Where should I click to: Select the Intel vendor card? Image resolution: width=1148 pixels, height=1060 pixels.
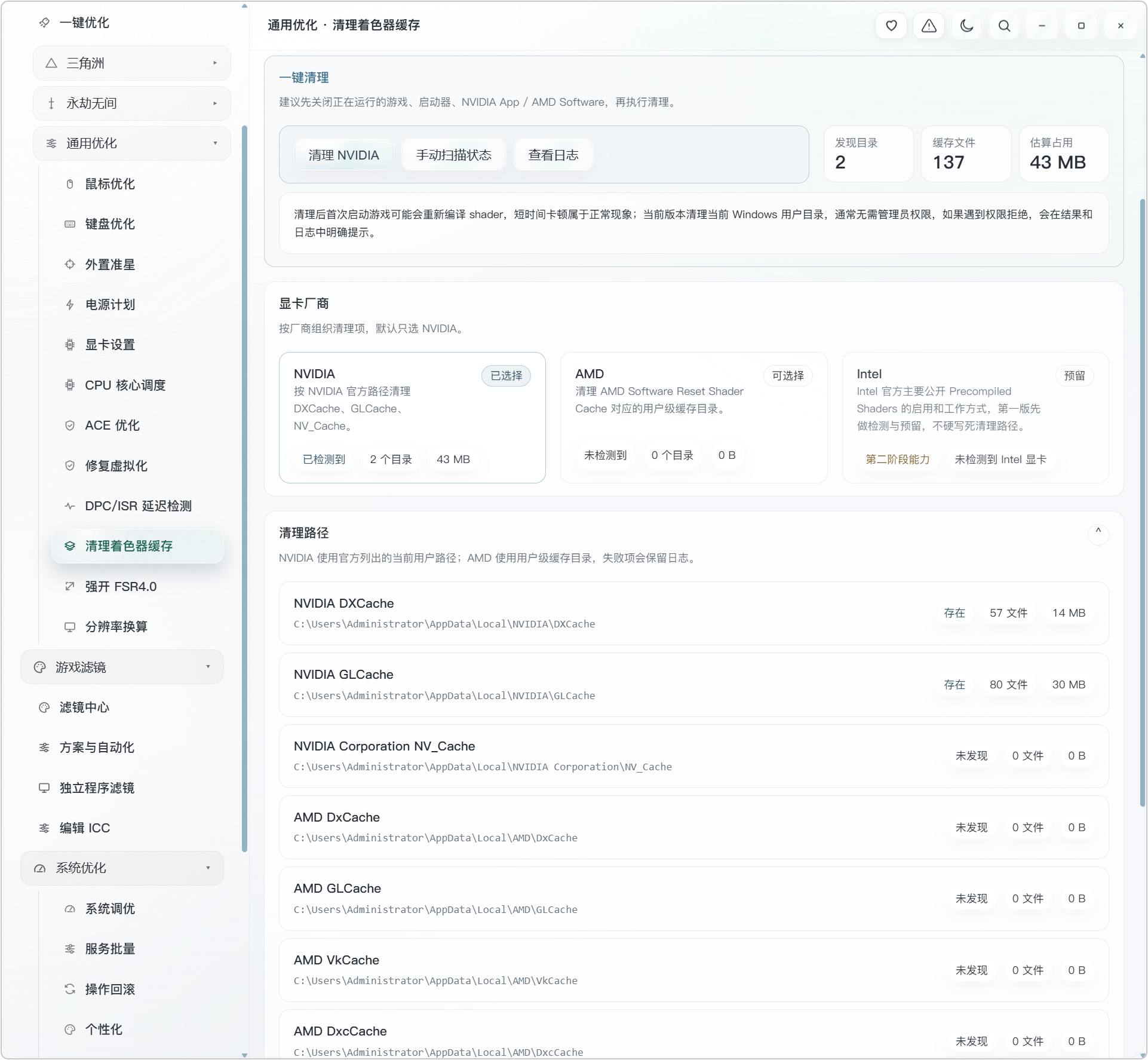click(x=975, y=418)
